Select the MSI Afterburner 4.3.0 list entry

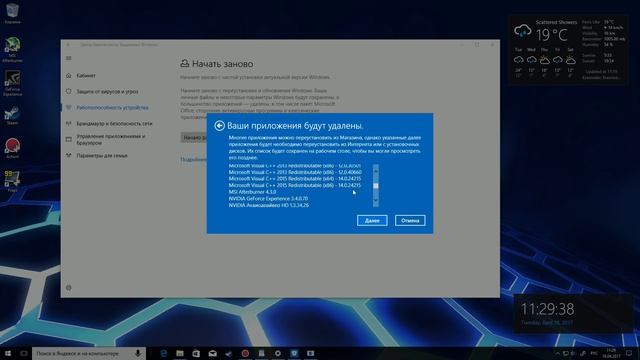pos(252,192)
